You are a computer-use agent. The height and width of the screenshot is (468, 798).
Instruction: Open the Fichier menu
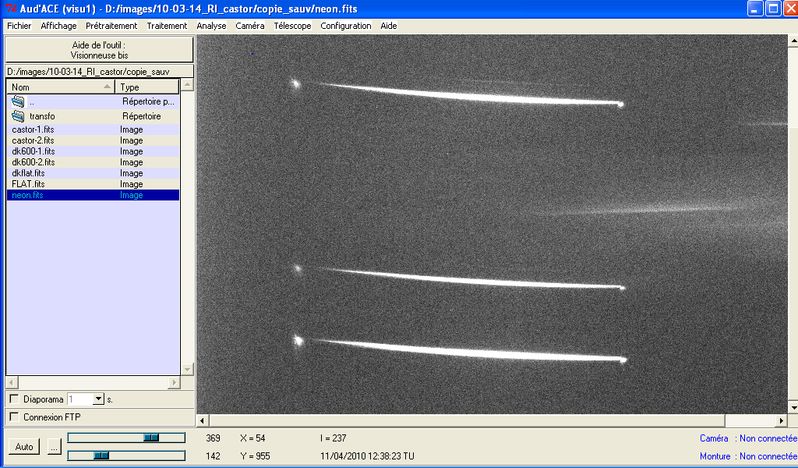19,26
